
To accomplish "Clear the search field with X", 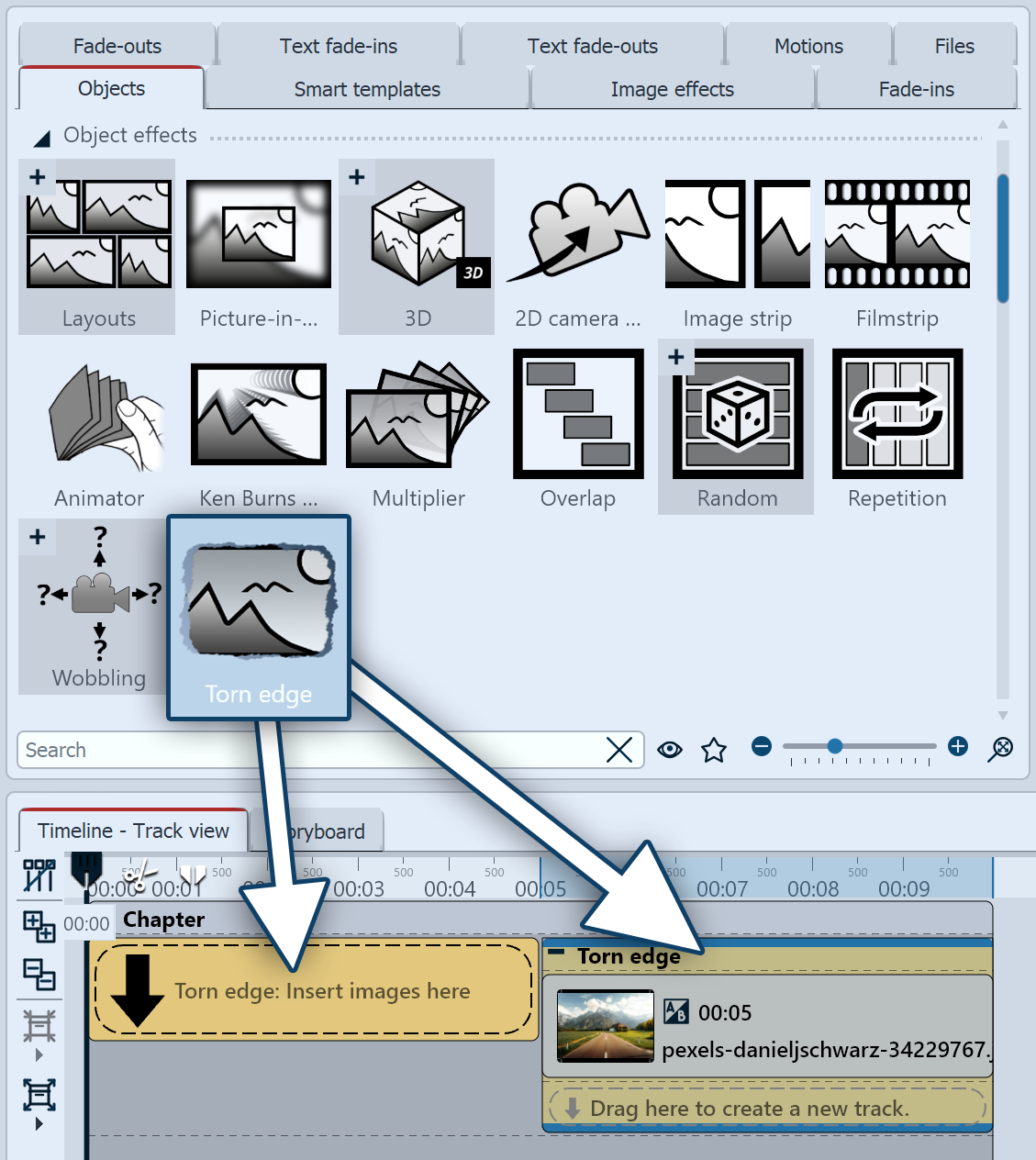I will click(x=619, y=750).
